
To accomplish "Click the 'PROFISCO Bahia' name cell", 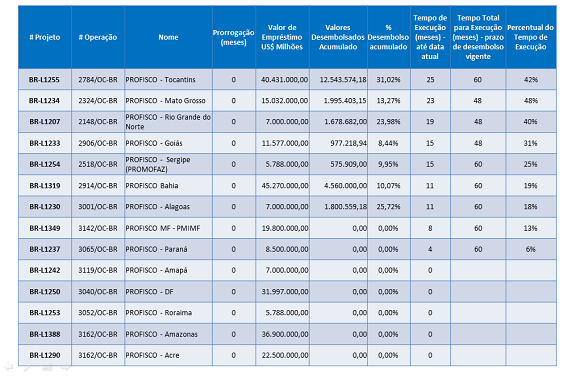I will [168, 186].
